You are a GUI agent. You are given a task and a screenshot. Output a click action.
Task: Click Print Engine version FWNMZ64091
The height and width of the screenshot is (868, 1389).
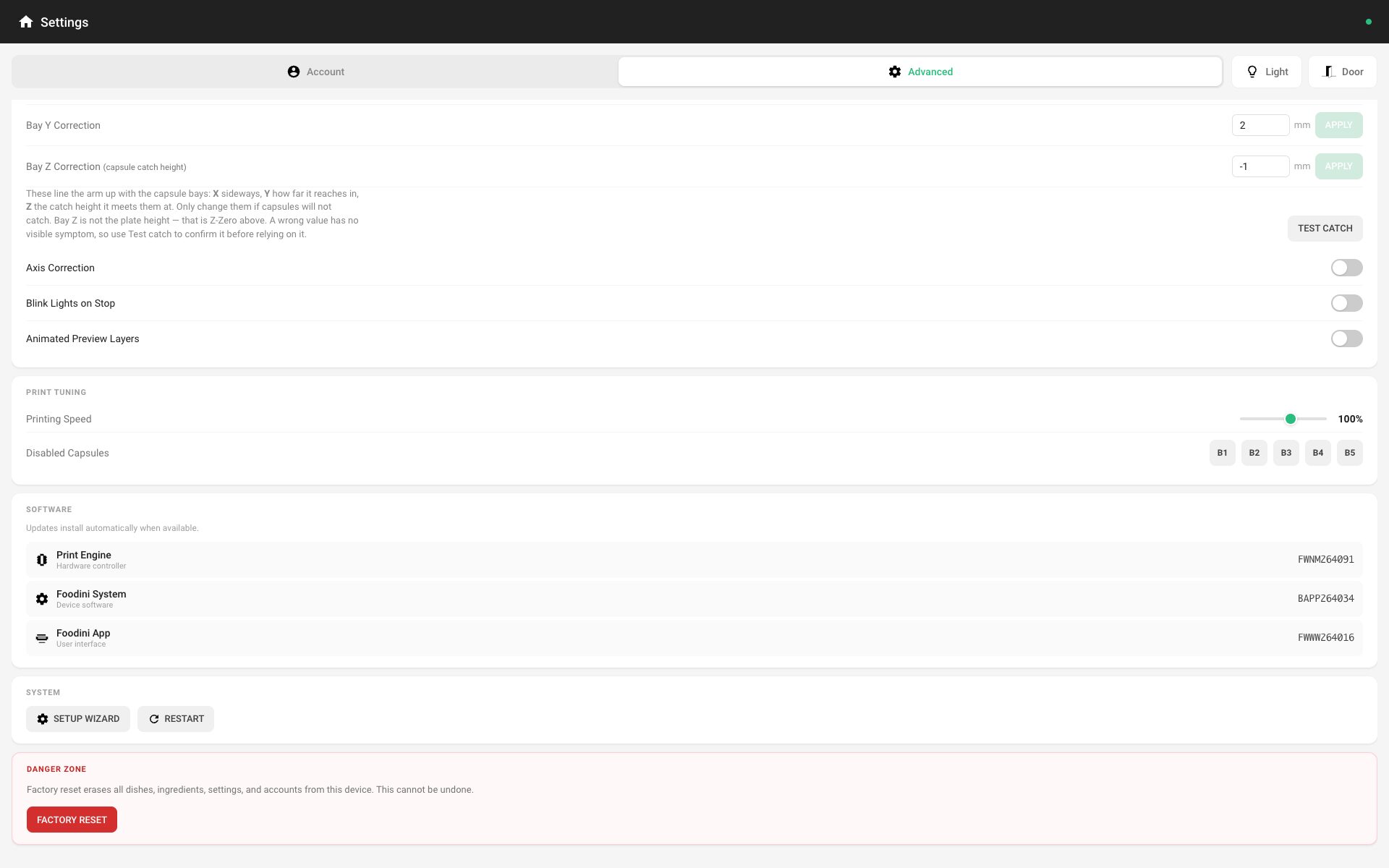click(1325, 560)
